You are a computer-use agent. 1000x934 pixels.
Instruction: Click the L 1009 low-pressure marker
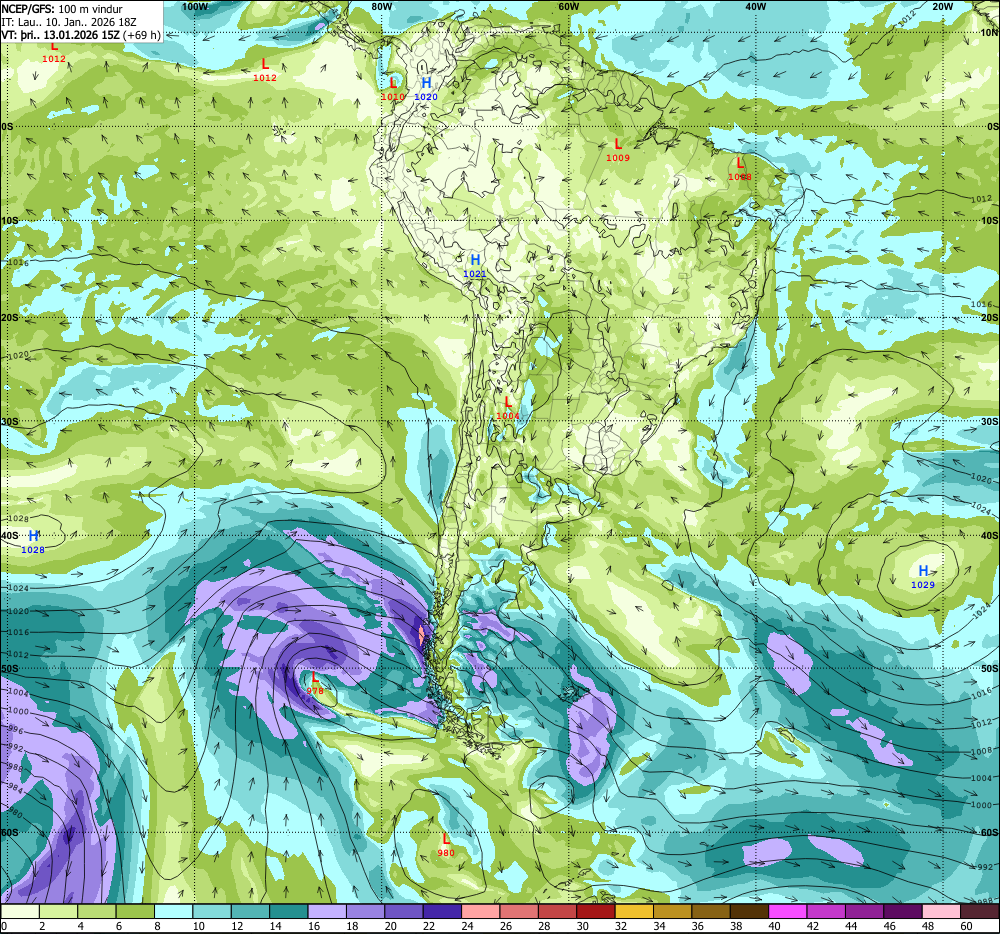pos(617,150)
